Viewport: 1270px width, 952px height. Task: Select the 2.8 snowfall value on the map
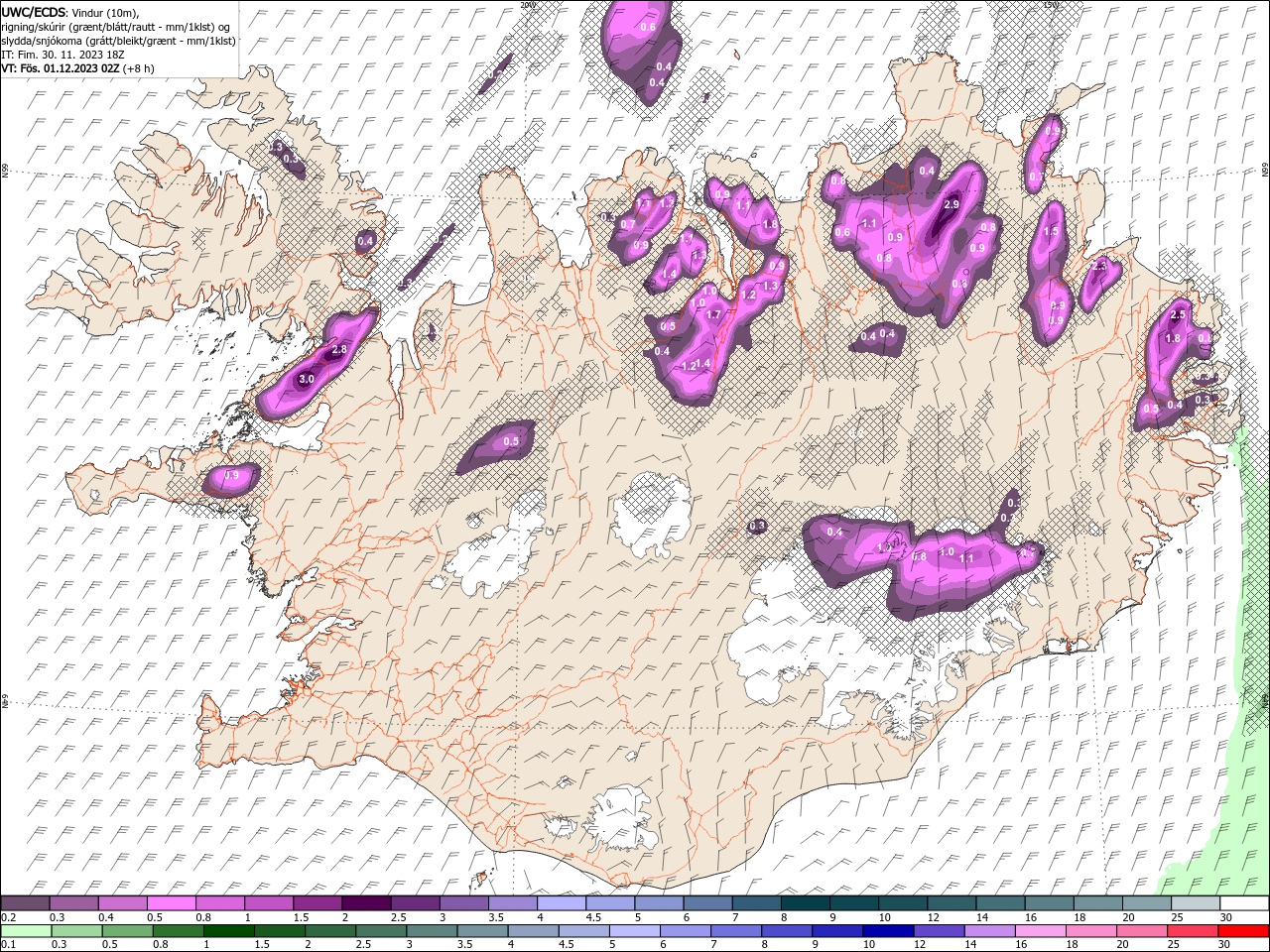point(338,350)
